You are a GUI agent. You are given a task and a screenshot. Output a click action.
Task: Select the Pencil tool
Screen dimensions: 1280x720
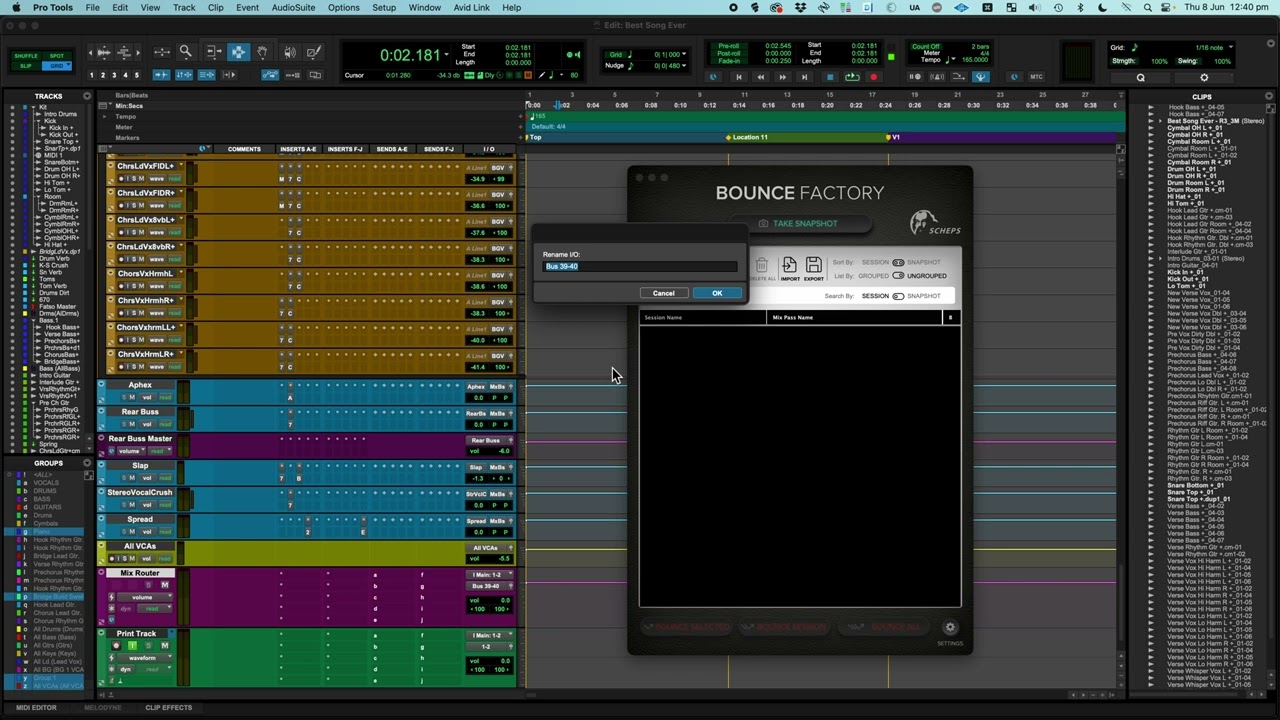pyautogui.click(x=313, y=51)
